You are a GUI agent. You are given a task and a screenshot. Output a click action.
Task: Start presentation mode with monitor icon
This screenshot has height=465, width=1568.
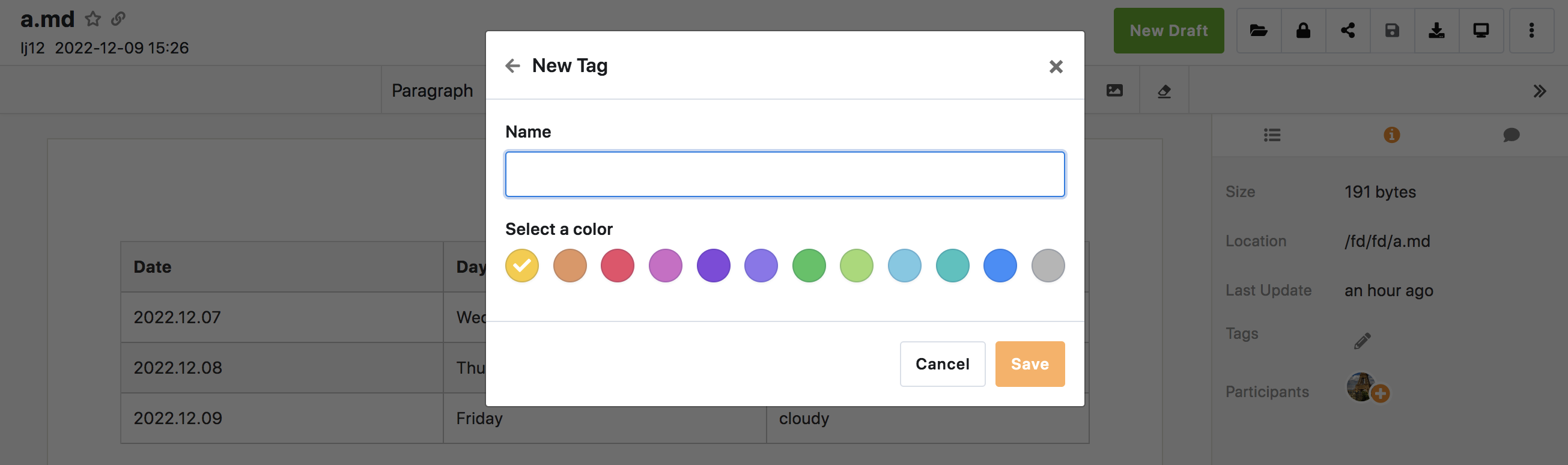point(1480,31)
